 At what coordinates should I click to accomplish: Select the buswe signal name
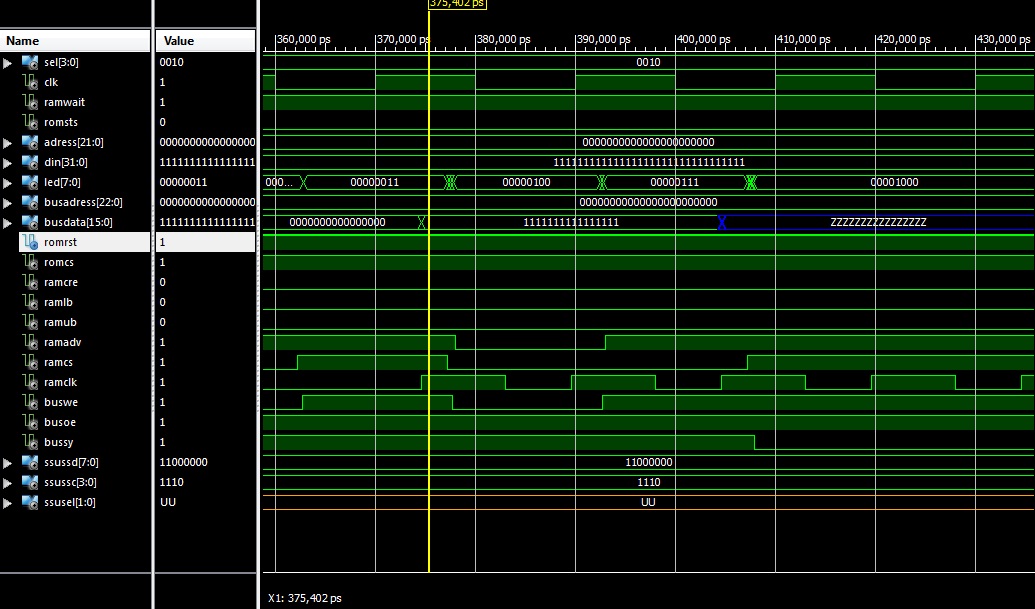pyautogui.click(x=61, y=402)
